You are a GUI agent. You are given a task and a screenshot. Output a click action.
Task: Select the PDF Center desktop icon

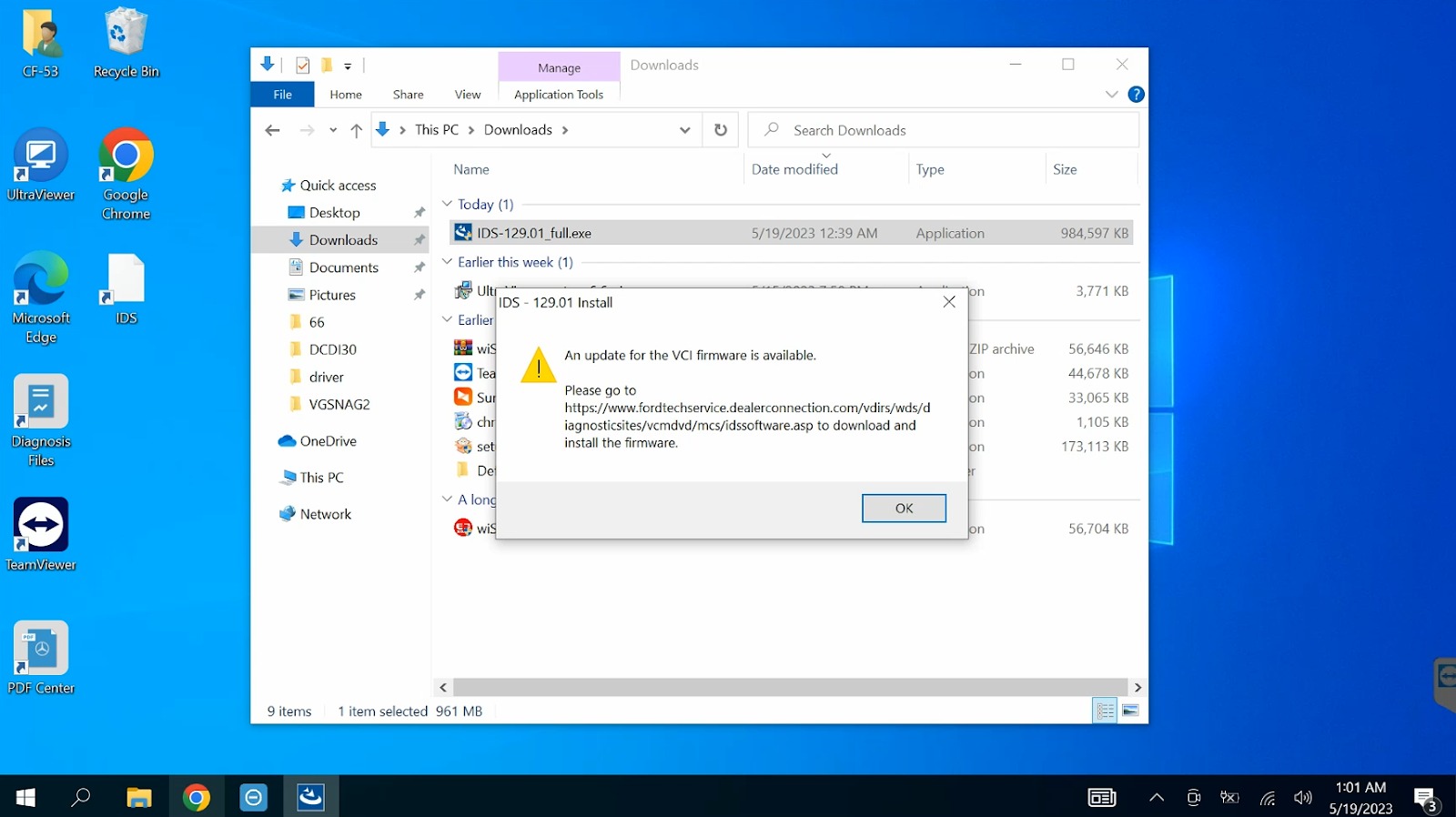point(41,657)
